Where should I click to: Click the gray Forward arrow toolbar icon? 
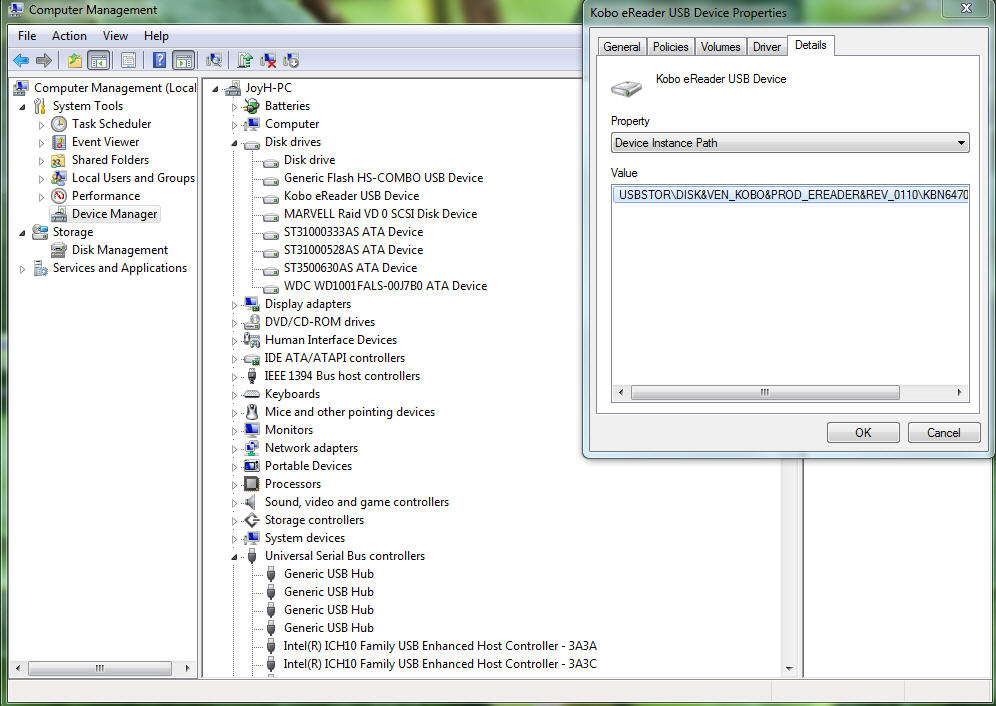pos(44,60)
